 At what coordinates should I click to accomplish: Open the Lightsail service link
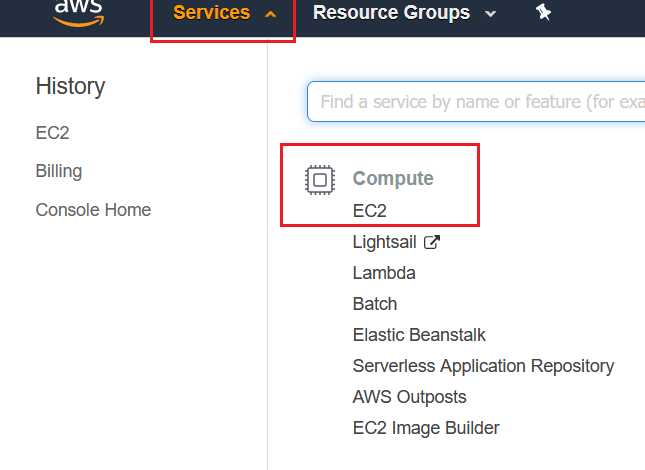click(x=384, y=242)
